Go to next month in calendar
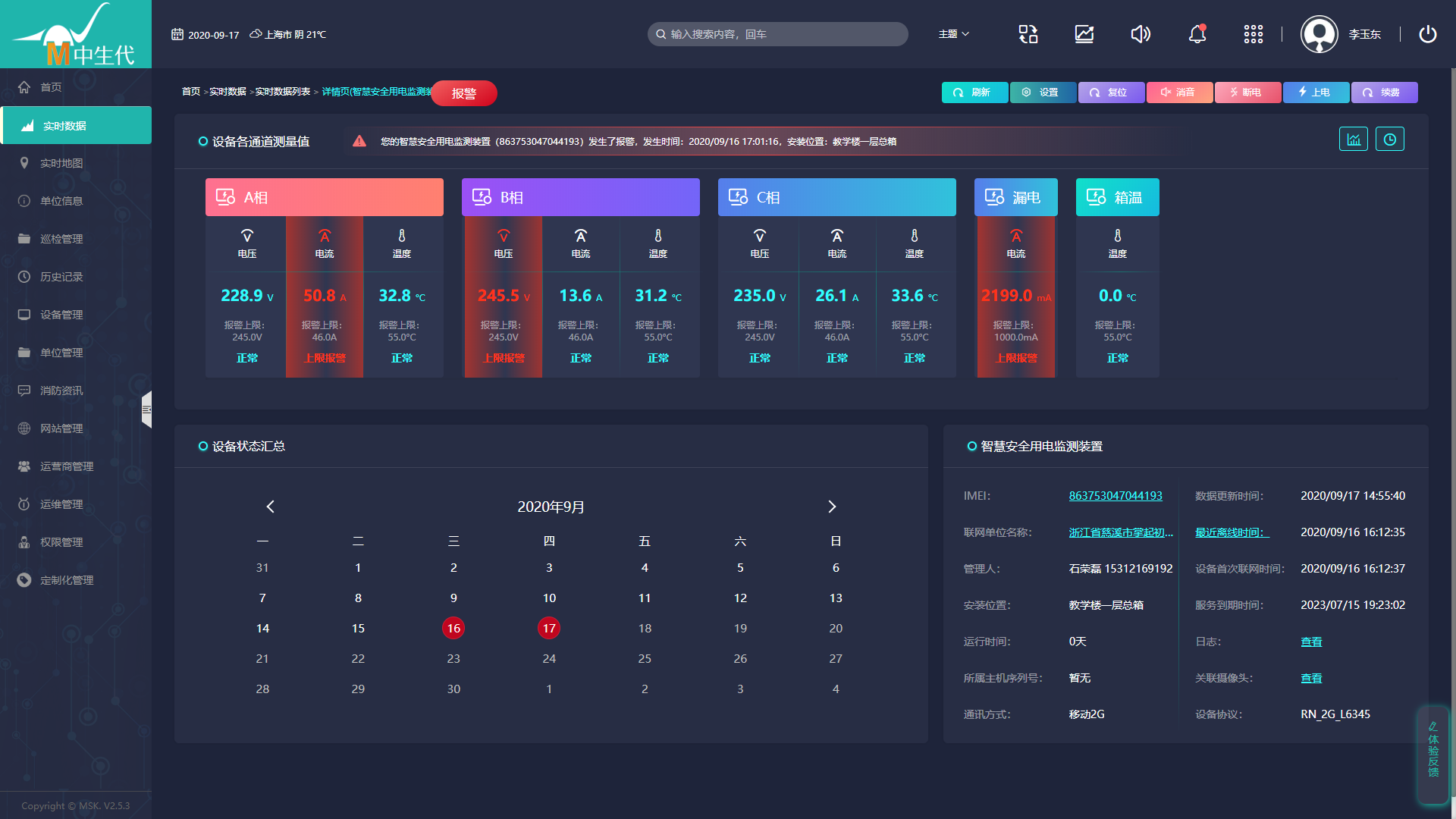Screen dimensions: 1456x819 pos(832,507)
